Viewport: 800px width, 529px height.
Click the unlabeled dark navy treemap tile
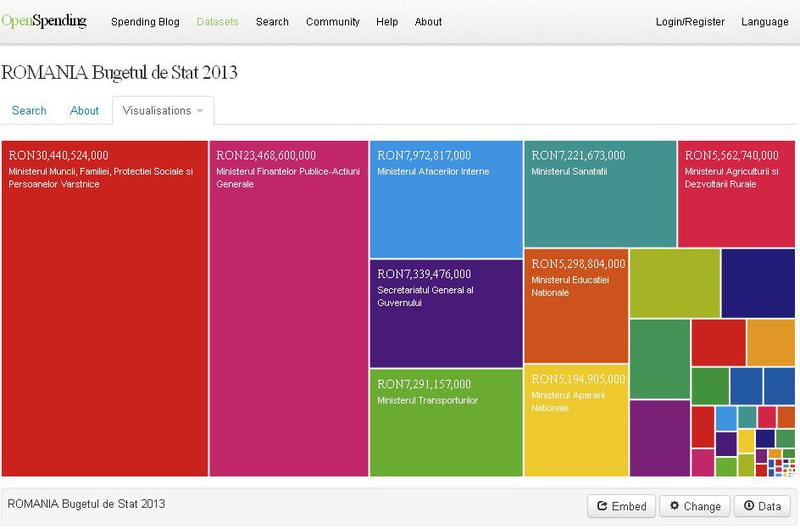758,283
